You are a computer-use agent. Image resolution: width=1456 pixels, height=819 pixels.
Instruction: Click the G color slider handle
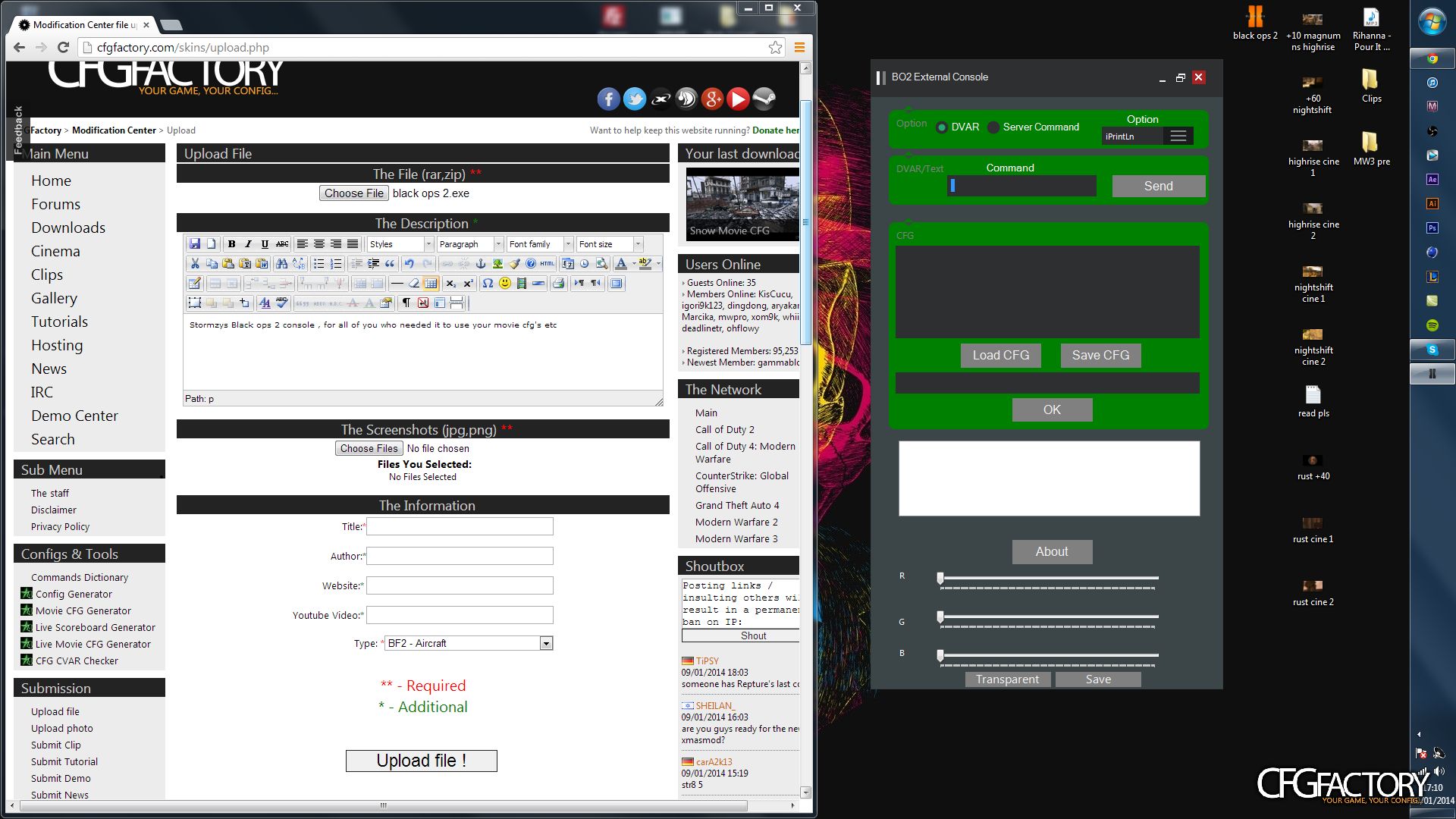click(x=940, y=617)
